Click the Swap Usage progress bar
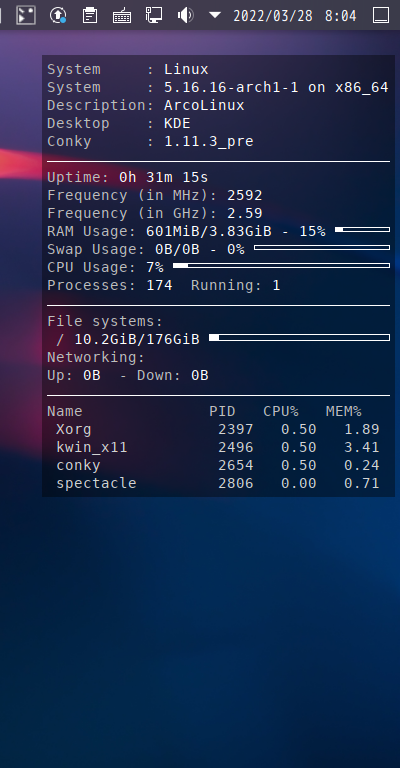400x768 pixels. click(322, 247)
